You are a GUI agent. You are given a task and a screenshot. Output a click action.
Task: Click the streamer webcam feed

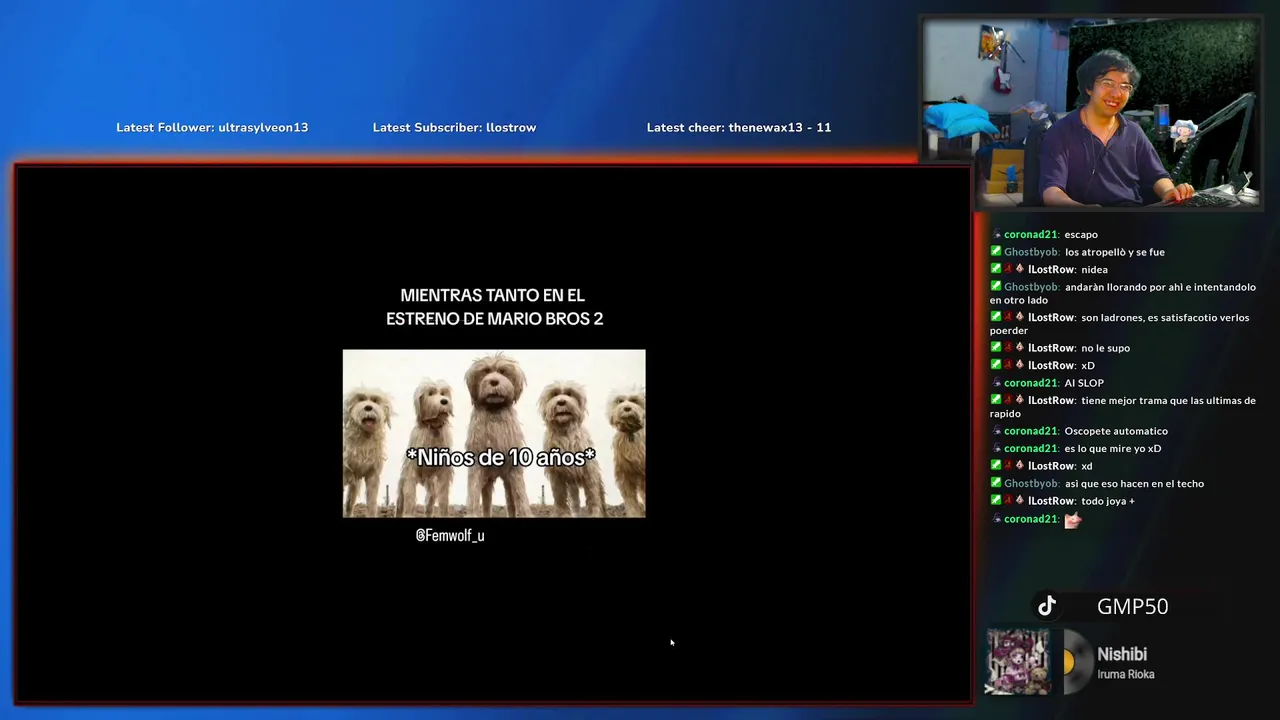(x=1091, y=113)
